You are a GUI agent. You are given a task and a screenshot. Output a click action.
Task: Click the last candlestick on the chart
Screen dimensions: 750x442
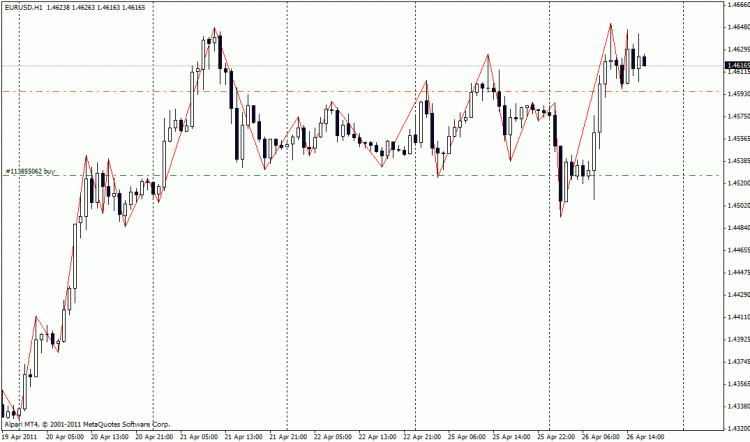pos(645,61)
